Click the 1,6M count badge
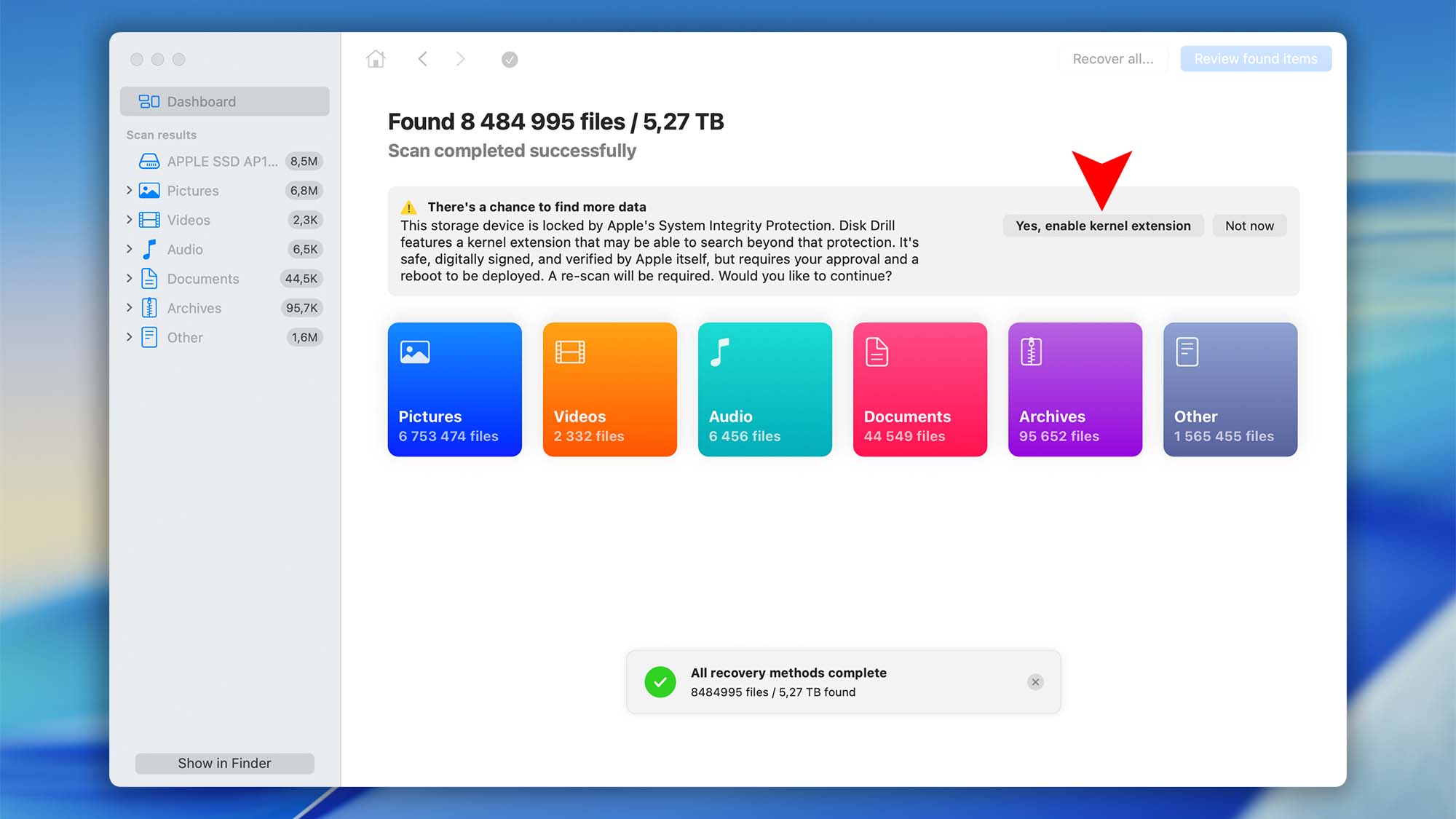 tap(304, 337)
